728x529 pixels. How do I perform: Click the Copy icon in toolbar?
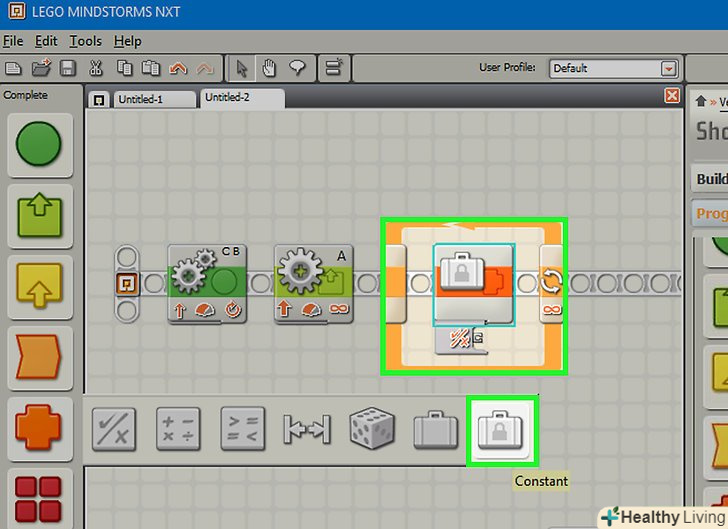tap(124, 68)
